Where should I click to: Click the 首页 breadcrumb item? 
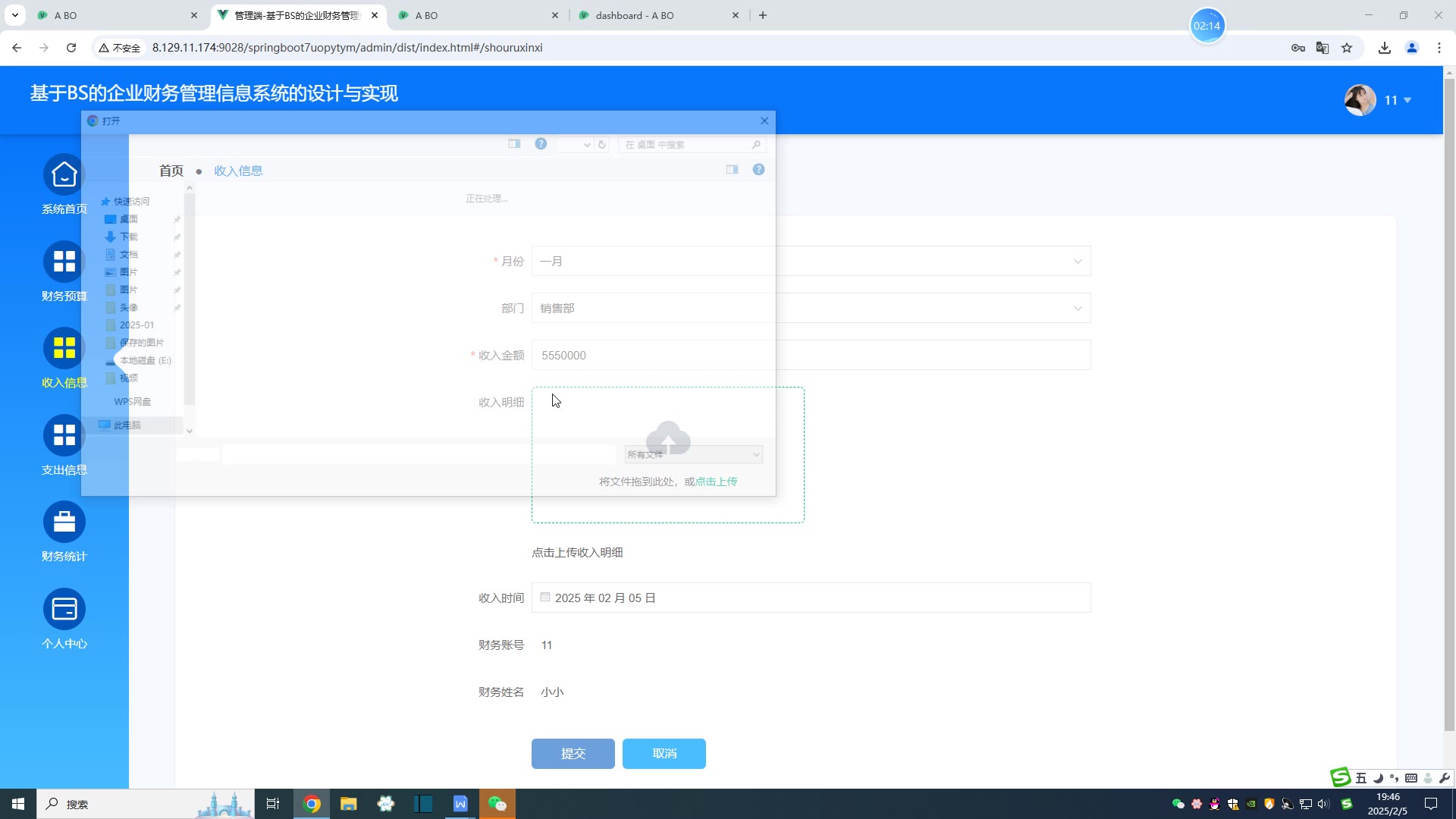tap(171, 171)
